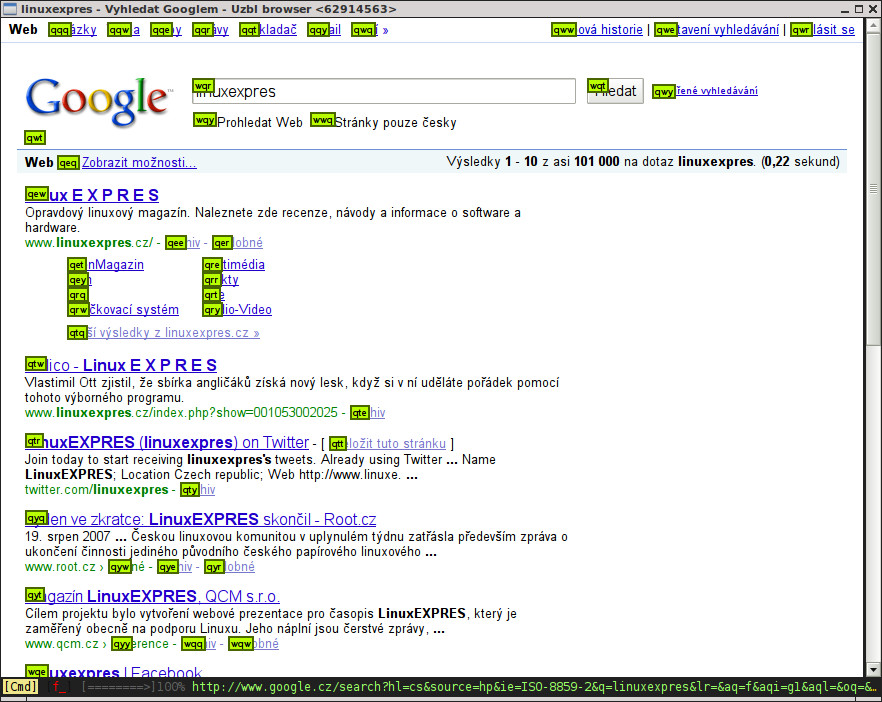Open Gmail in the top navigation

[x=324, y=29]
